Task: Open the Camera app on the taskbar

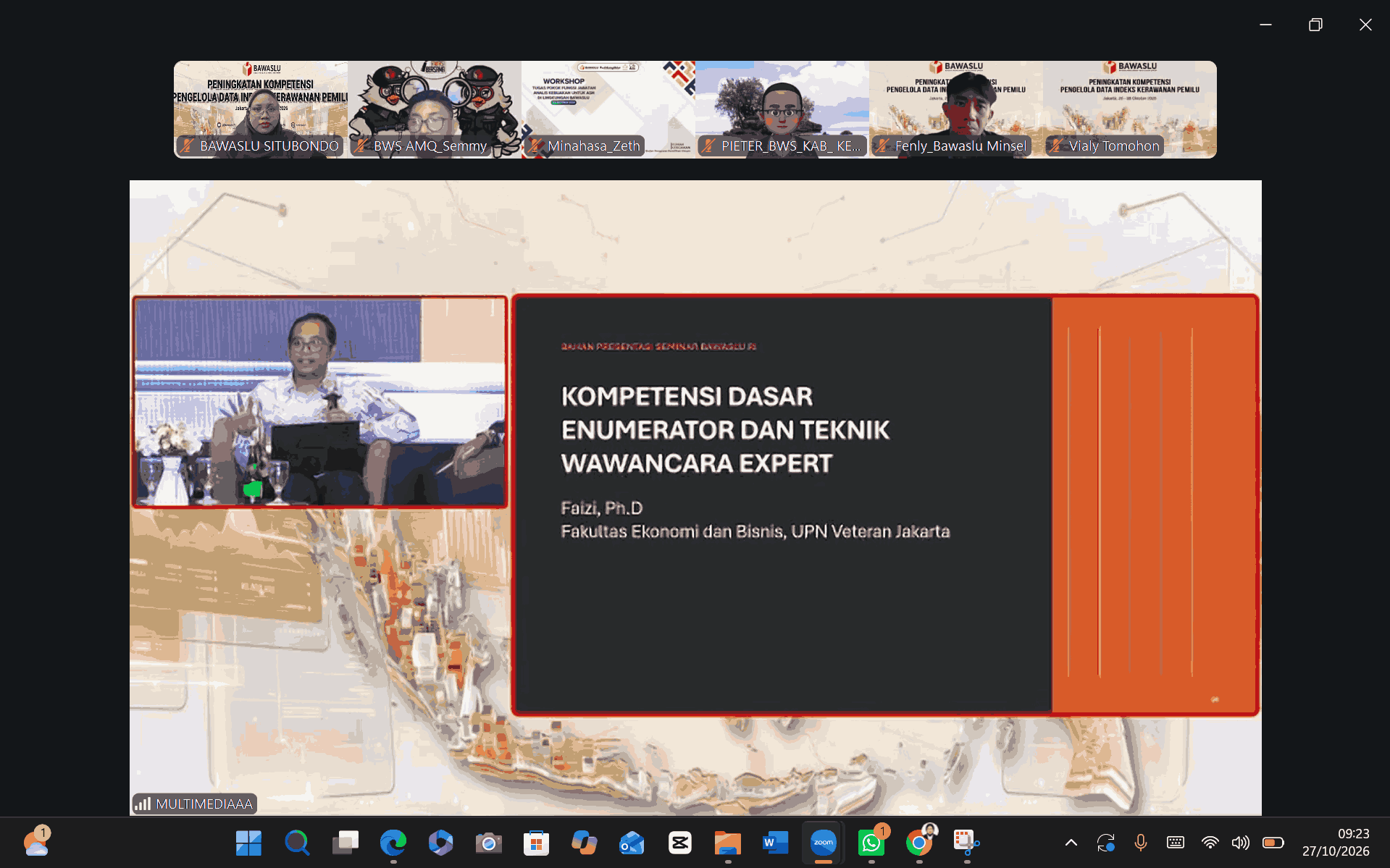Action: coord(488,843)
